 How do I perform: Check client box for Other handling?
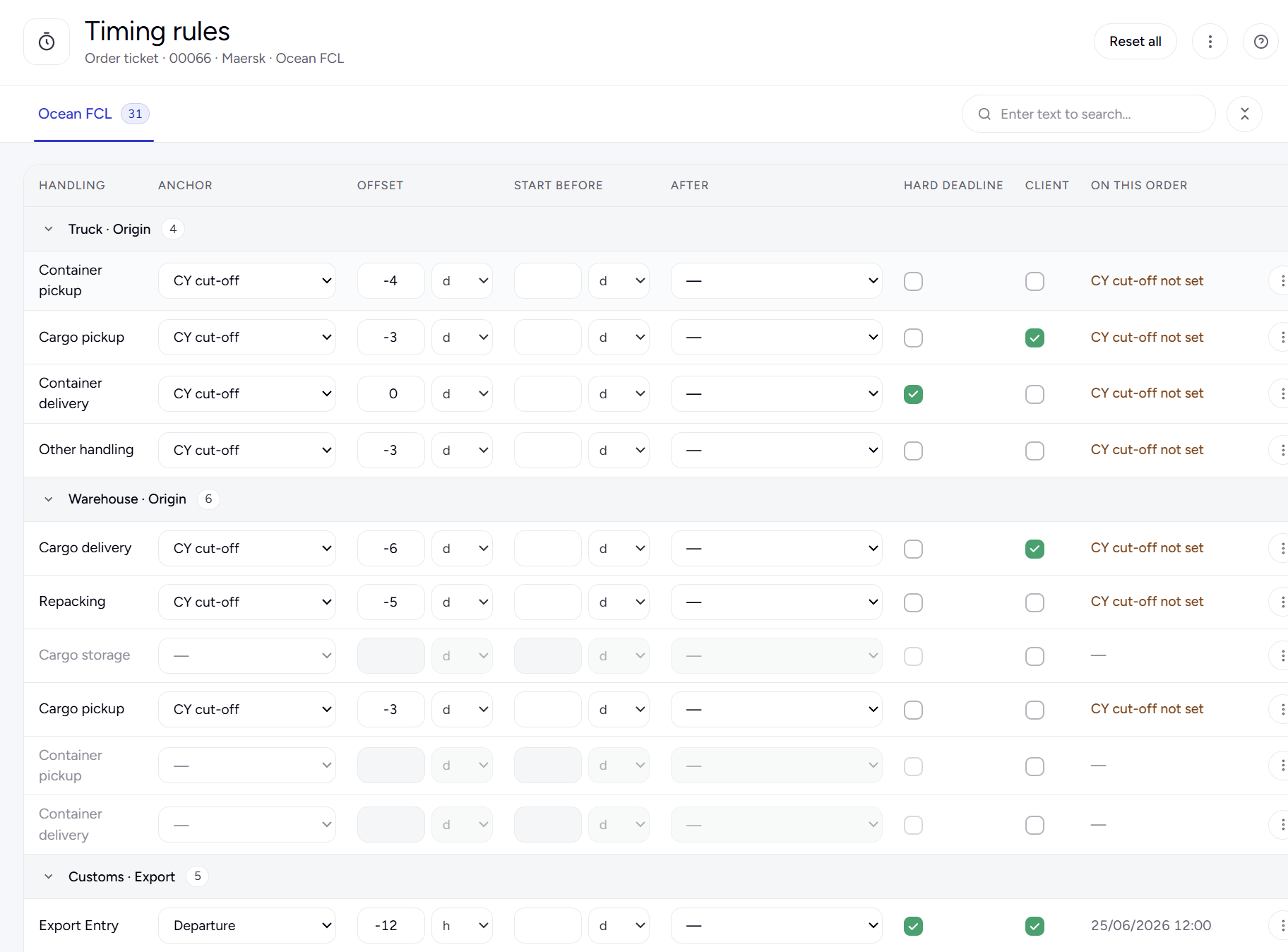coord(1034,451)
